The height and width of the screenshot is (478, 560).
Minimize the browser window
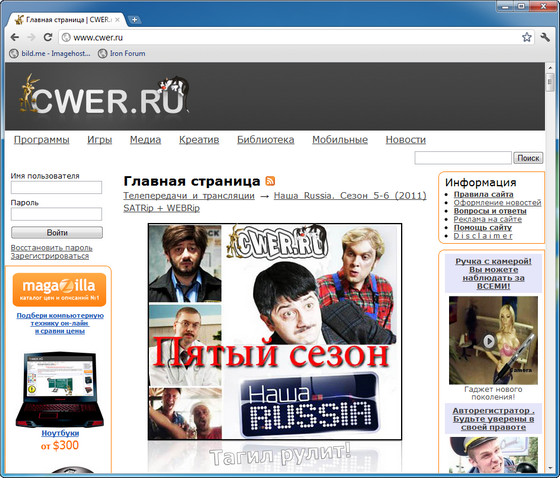[x=505, y=6]
